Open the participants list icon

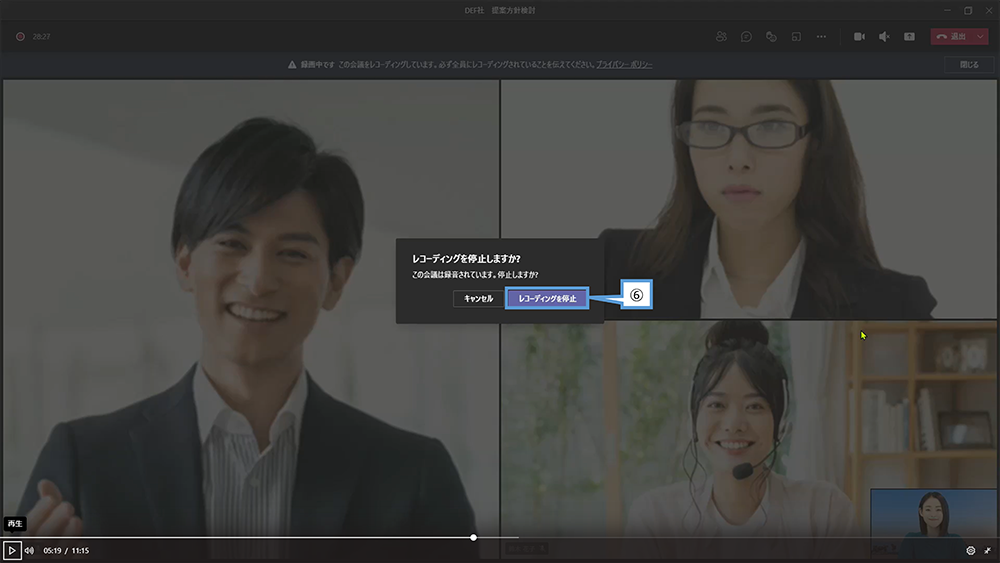pos(721,36)
